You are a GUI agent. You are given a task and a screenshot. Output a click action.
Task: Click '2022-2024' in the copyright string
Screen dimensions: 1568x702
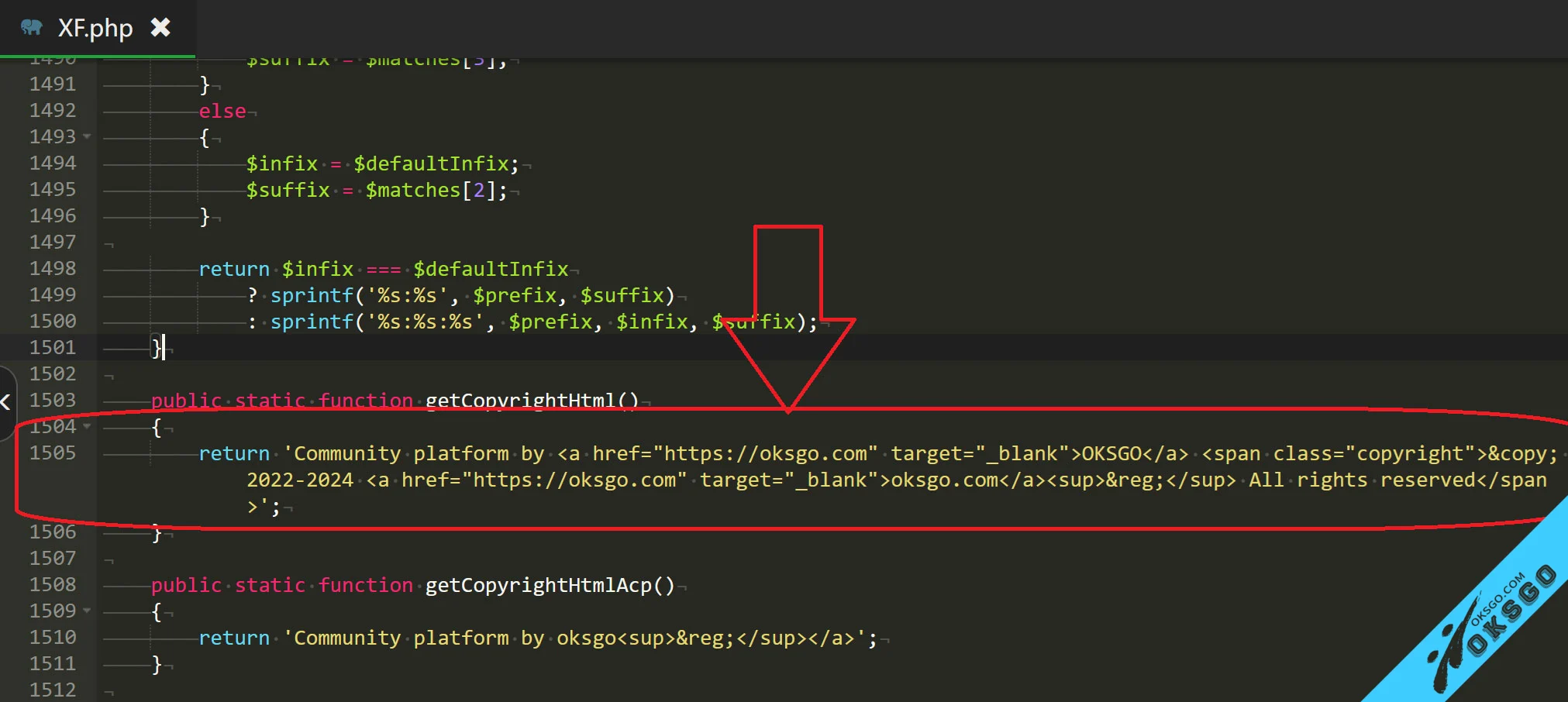click(x=300, y=480)
